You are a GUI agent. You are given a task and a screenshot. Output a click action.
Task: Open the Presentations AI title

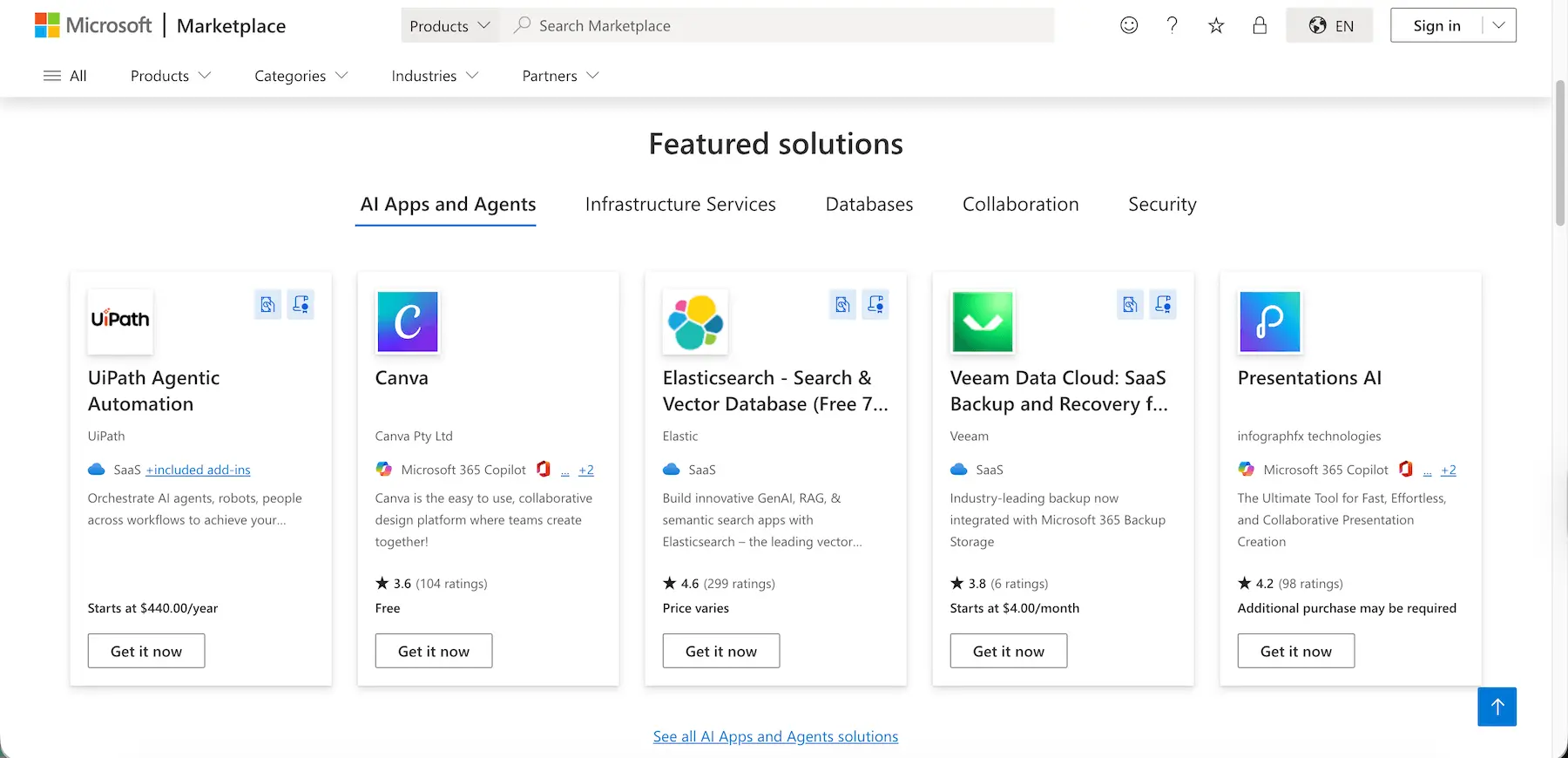1309,377
